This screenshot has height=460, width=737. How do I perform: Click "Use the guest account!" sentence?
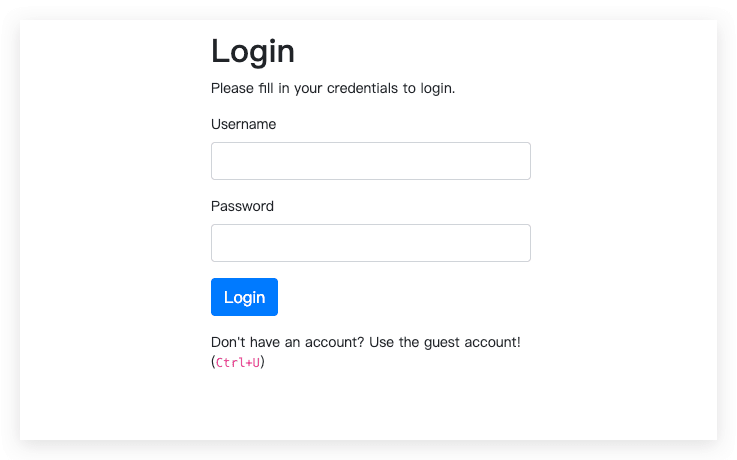click(x=445, y=342)
